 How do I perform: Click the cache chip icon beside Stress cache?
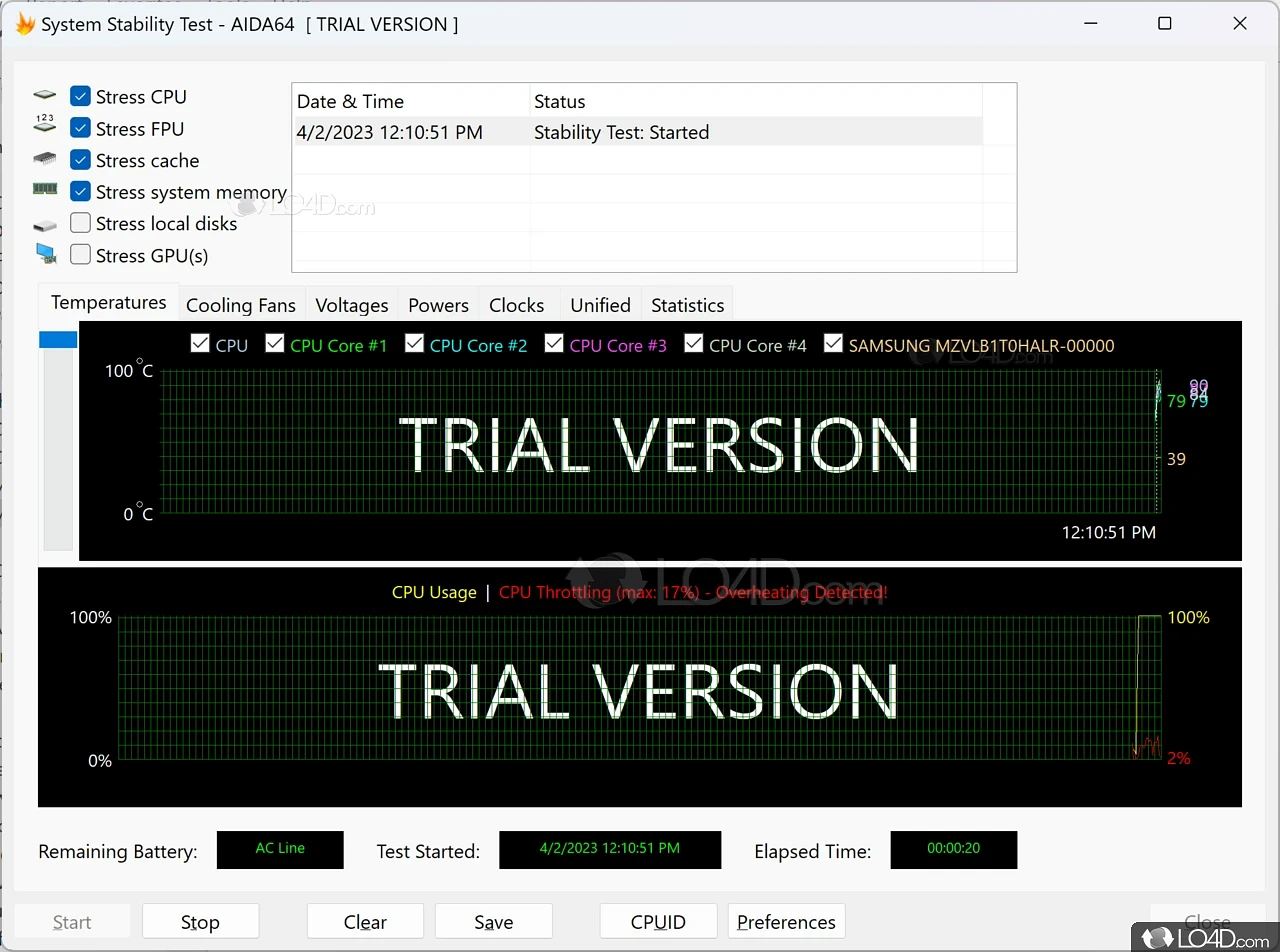coord(45,158)
